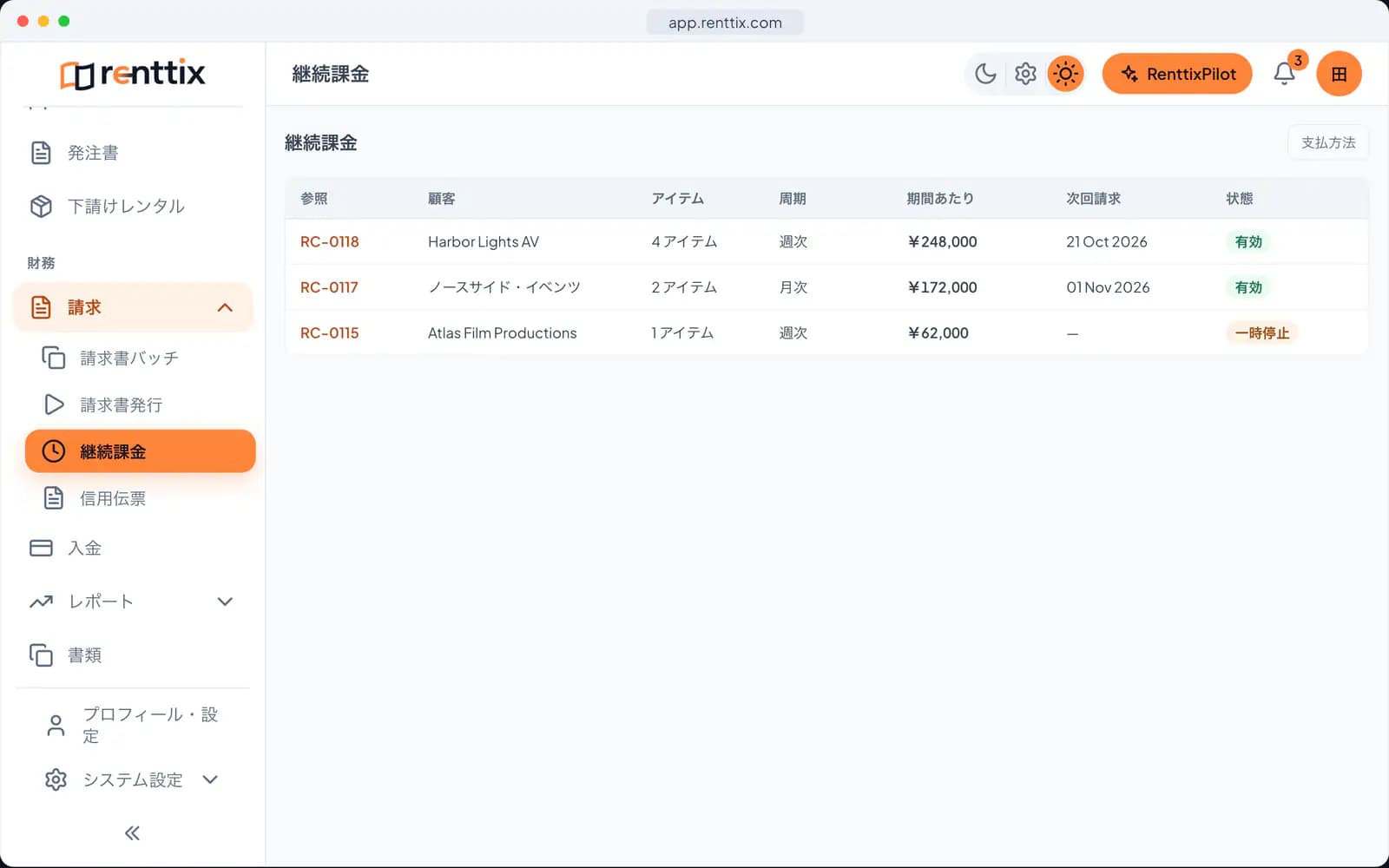1389x868 pixels.
Task: Click the 請求書発行 play icon
Action: 54,404
